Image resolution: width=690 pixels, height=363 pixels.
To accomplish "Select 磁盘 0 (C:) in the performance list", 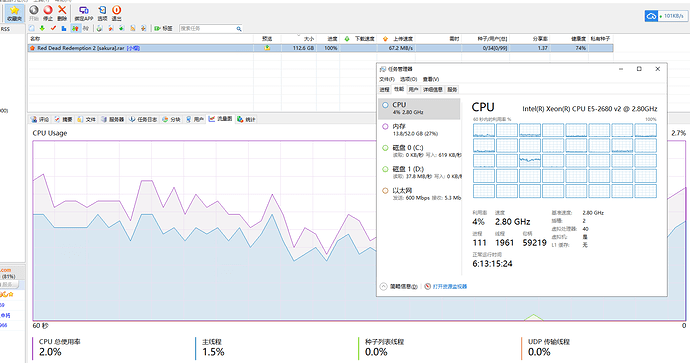I will tap(419, 151).
